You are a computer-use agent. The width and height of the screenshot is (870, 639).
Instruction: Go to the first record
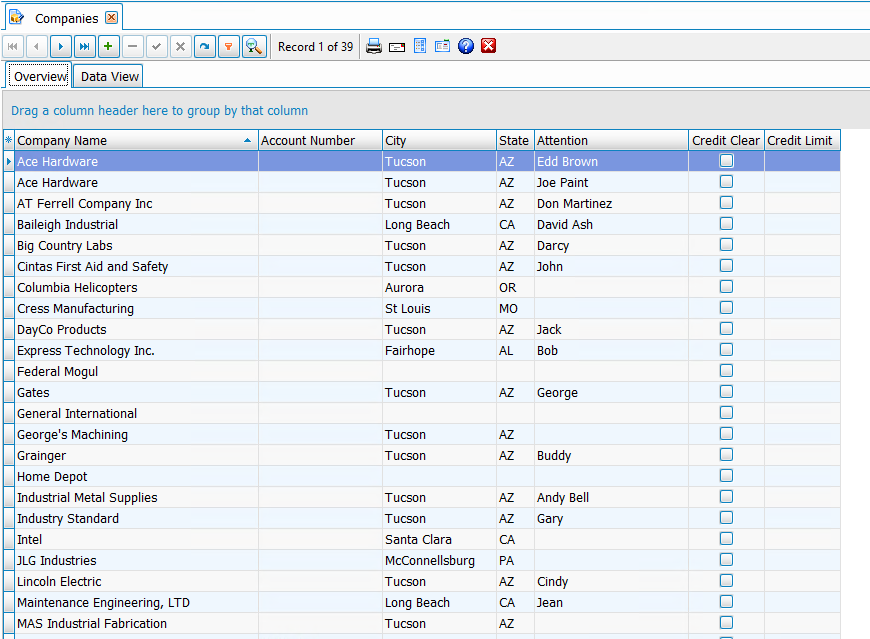[x=13, y=47]
